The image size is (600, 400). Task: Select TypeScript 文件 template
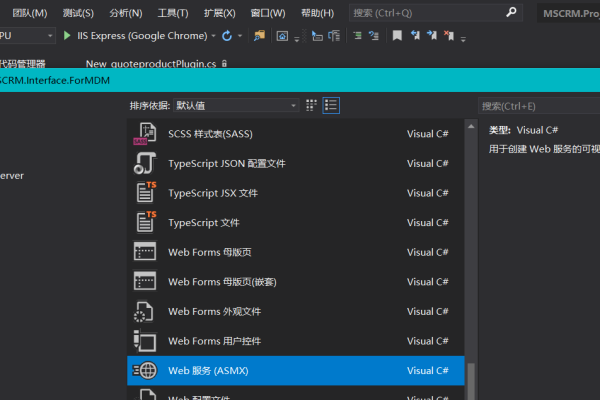pyautogui.click(x=295, y=223)
